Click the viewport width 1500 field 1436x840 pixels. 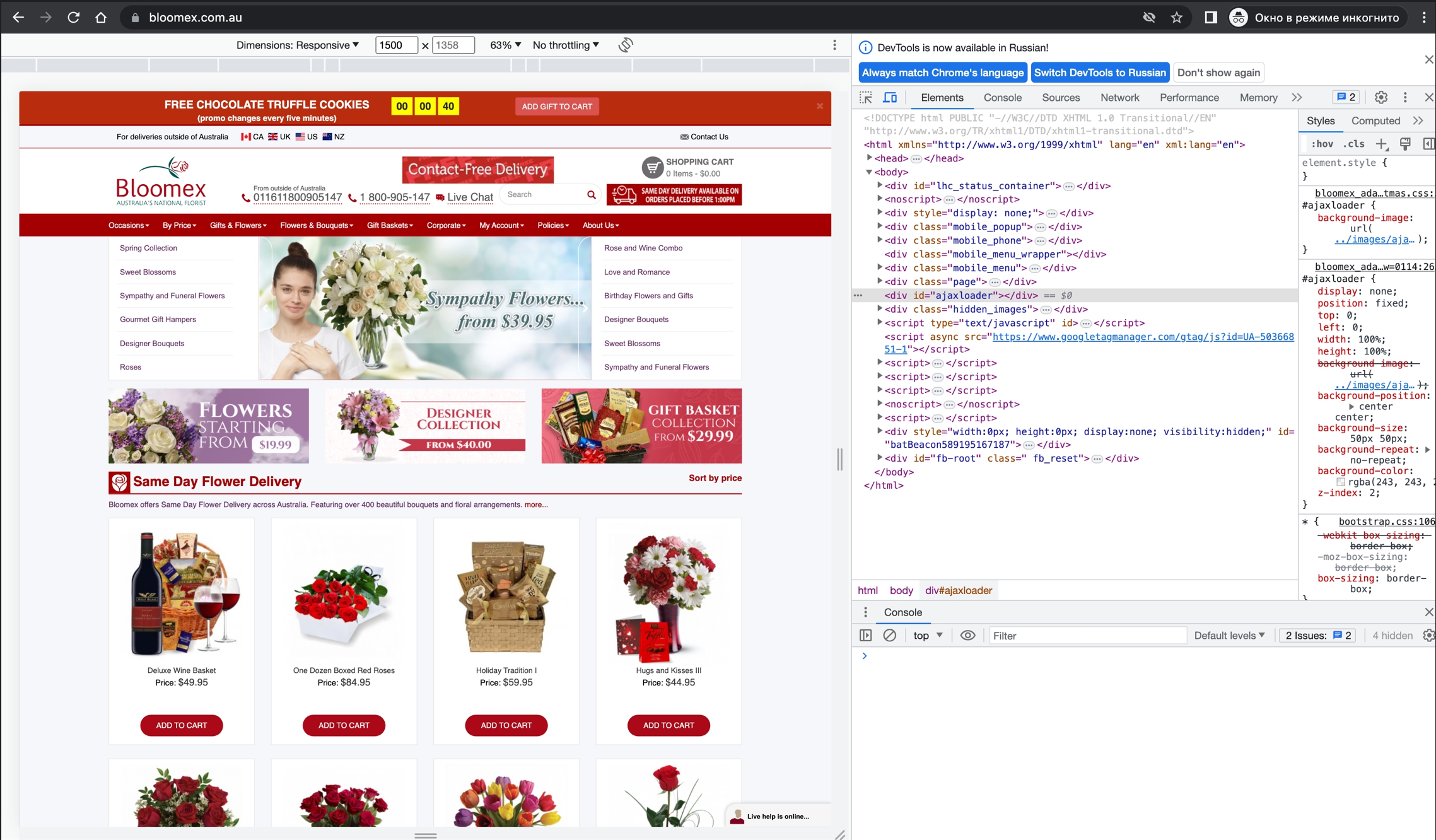click(396, 45)
